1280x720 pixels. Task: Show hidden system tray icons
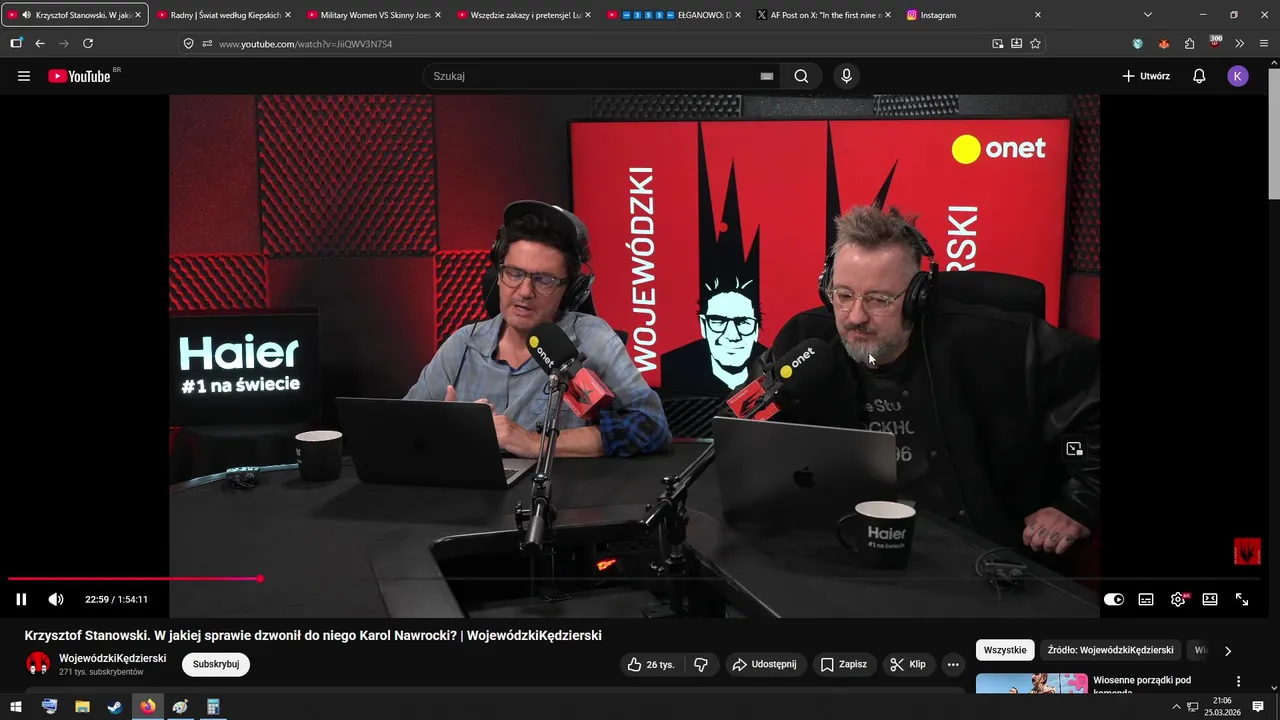(x=1178, y=707)
